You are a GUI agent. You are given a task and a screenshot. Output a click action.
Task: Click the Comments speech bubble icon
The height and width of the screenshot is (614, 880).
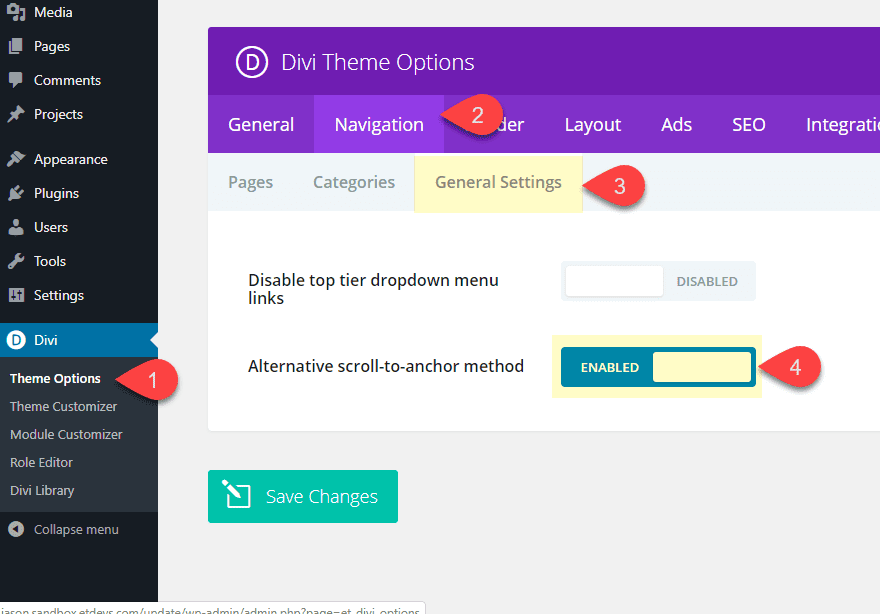tap(16, 80)
